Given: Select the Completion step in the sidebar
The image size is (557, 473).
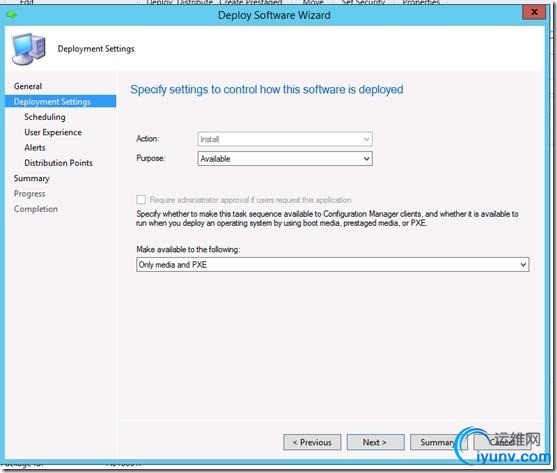Looking at the screenshot, I should point(36,209).
